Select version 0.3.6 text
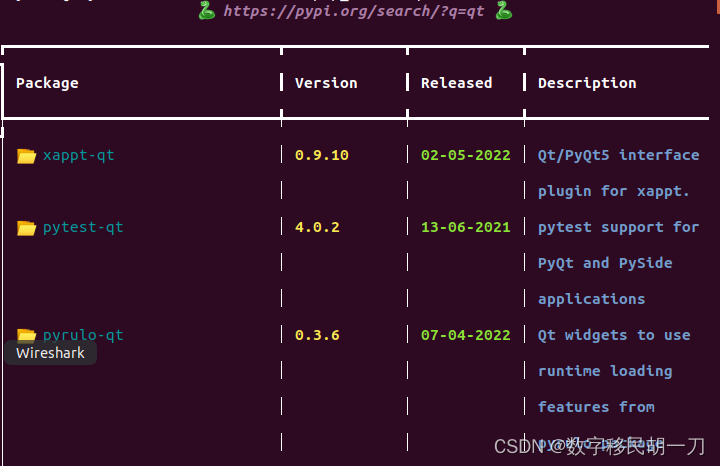 coord(317,335)
